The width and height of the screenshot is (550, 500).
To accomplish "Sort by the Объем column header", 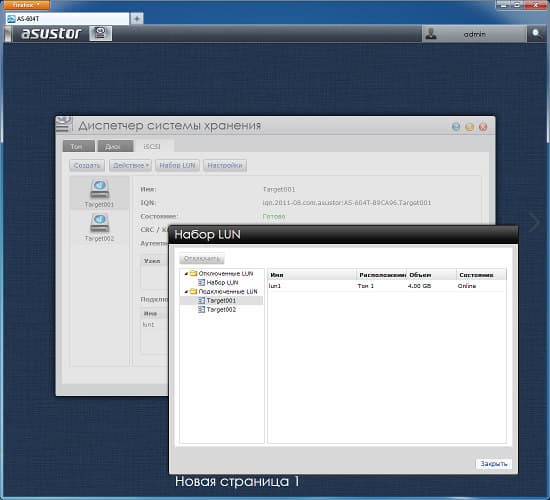I will click(431, 275).
